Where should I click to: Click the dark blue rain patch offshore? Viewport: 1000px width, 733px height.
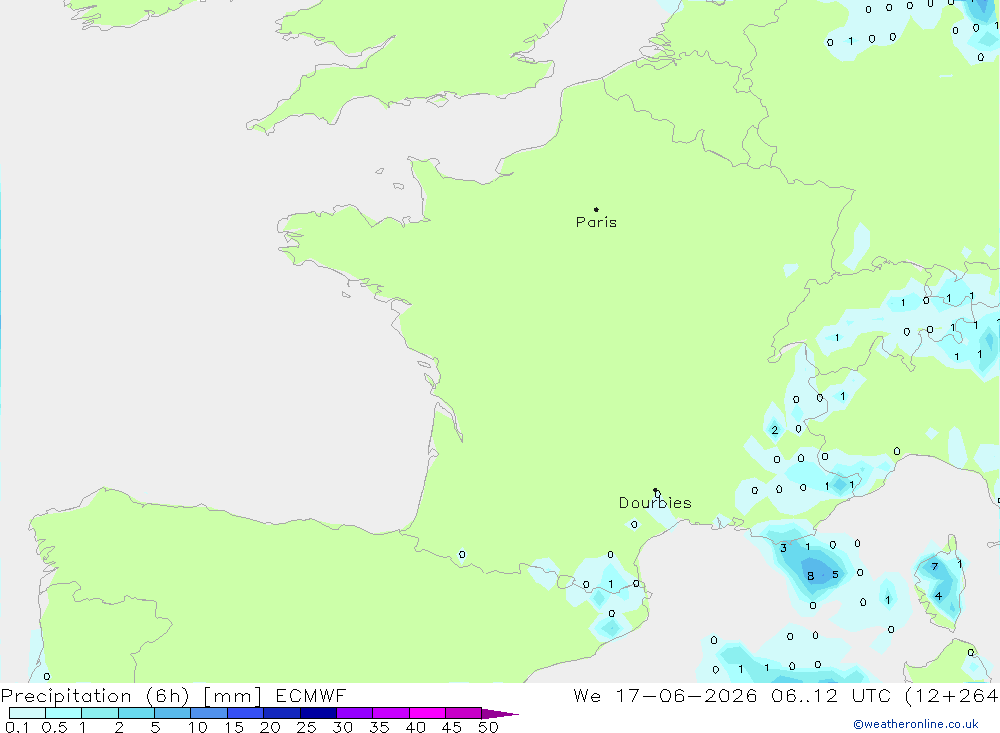click(820, 571)
